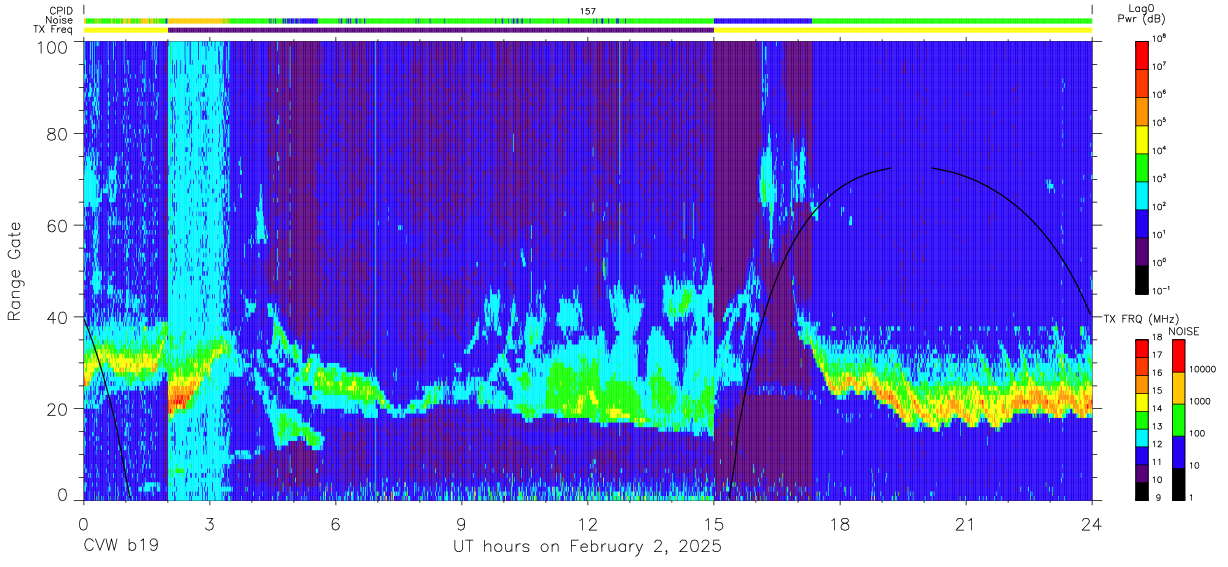This screenshot has height=567, width=1228.
Task: Click the 'TX FRQ (MHz)' colorbar title
Action: 1141,319
